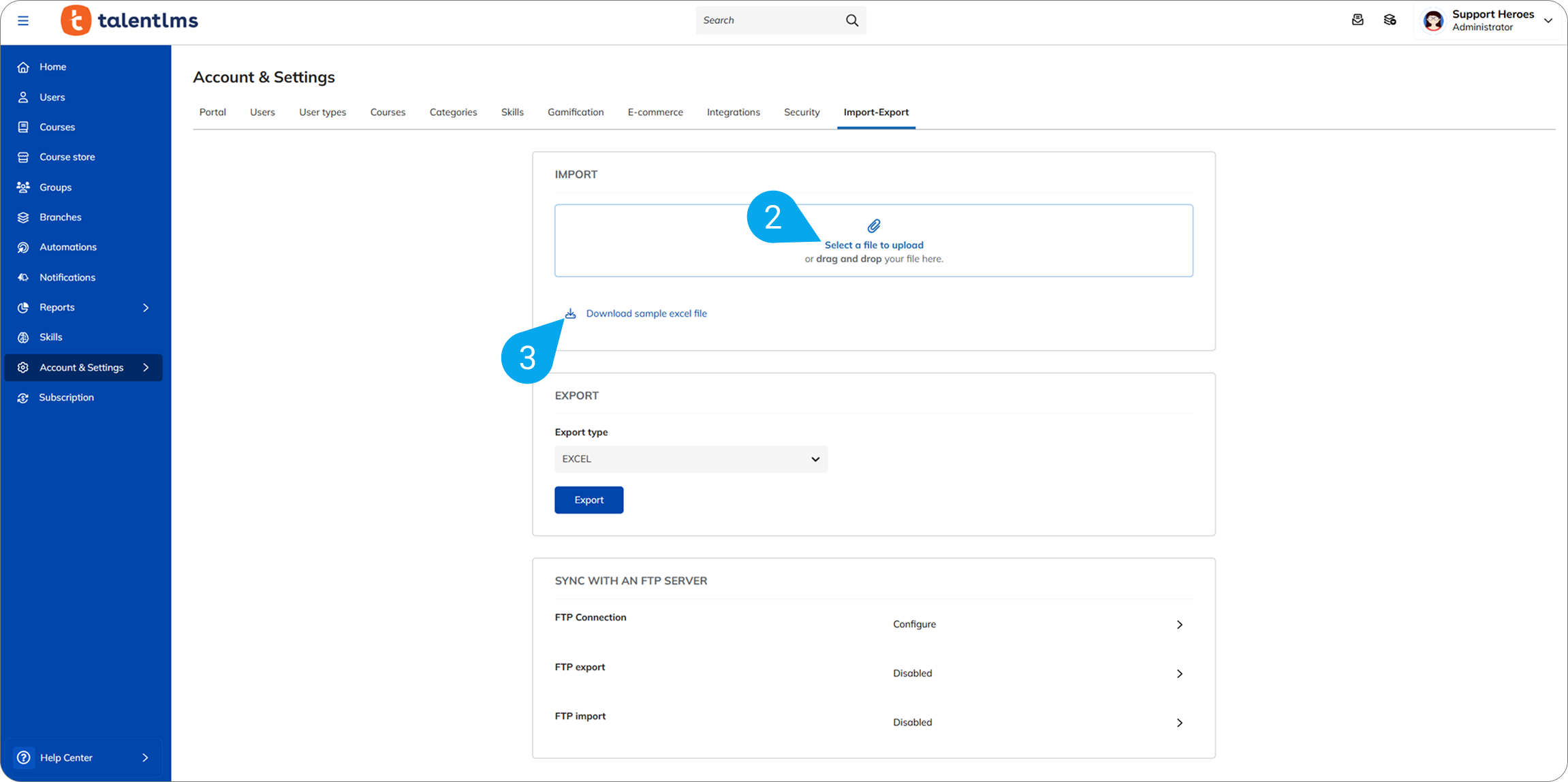Open the inbox messages icon
Screen dimensions: 1568x782
click(1358, 20)
